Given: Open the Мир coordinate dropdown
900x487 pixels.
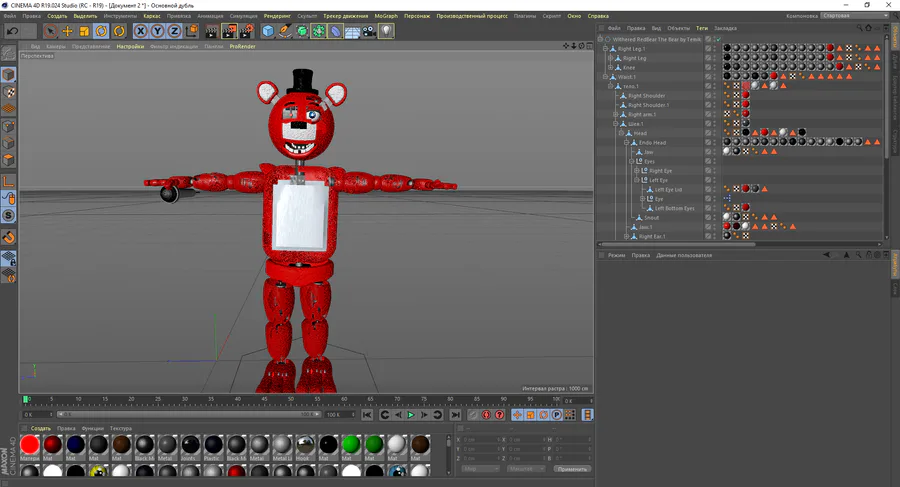Looking at the screenshot, I should click(480, 469).
